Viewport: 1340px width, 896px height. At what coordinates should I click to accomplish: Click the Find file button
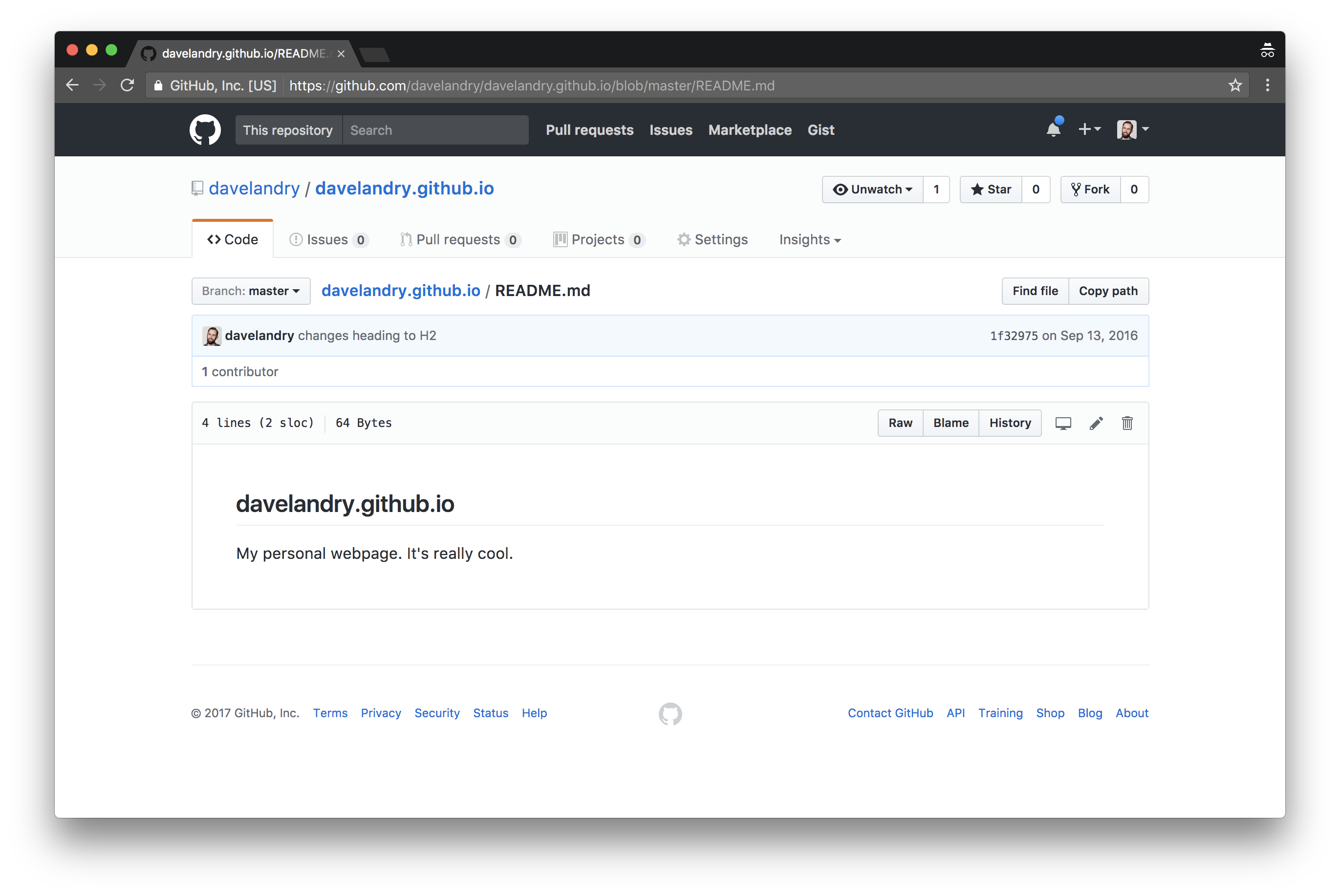coord(1036,292)
